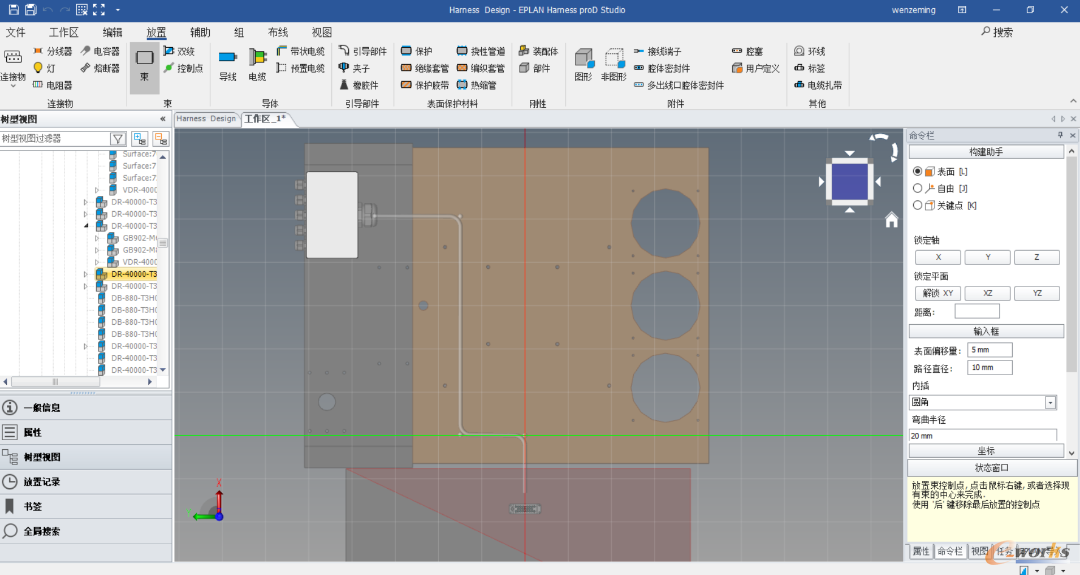Collapse the ribbon with the arrow
Screen dimensions: 1080x575
(1071, 103)
